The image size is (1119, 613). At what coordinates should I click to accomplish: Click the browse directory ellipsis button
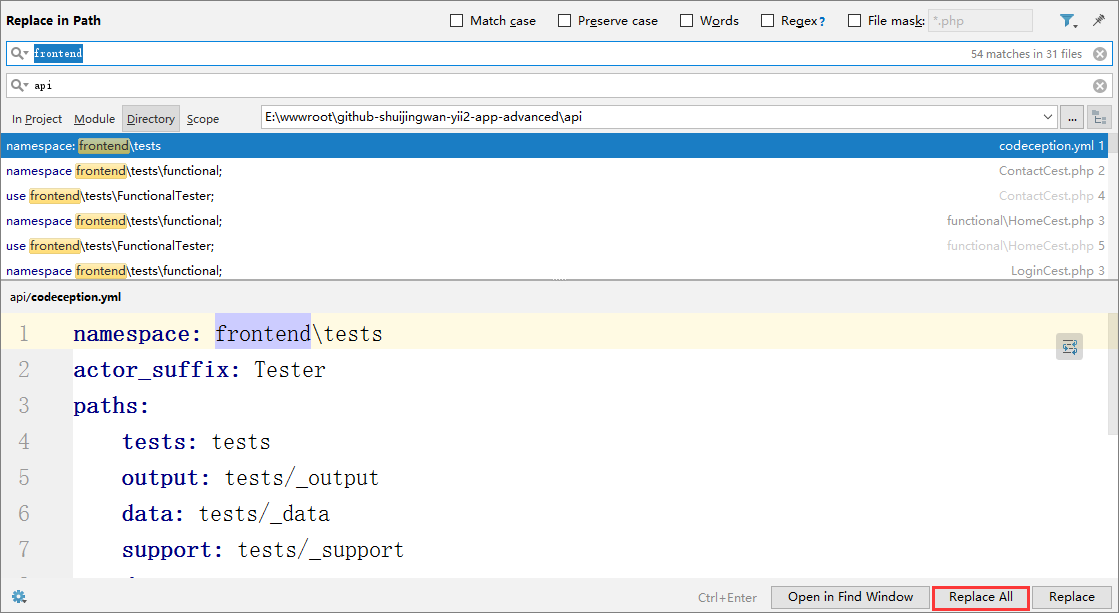pos(1072,118)
